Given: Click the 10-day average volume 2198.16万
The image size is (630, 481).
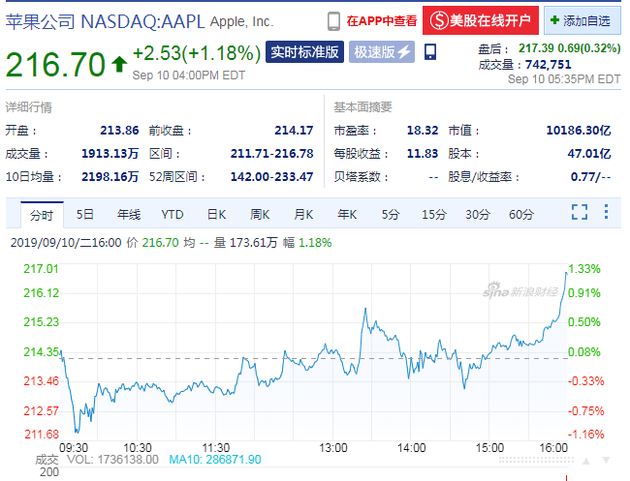Looking at the screenshot, I should [x=110, y=176].
